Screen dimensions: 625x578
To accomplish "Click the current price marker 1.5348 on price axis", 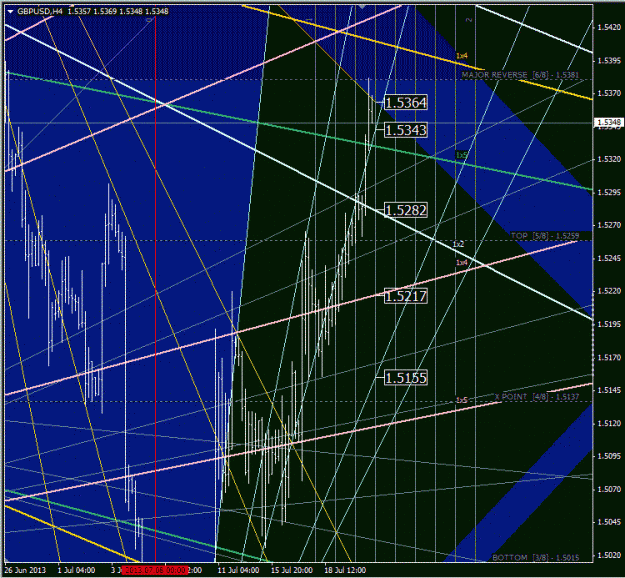I will pyautogui.click(x=608, y=122).
